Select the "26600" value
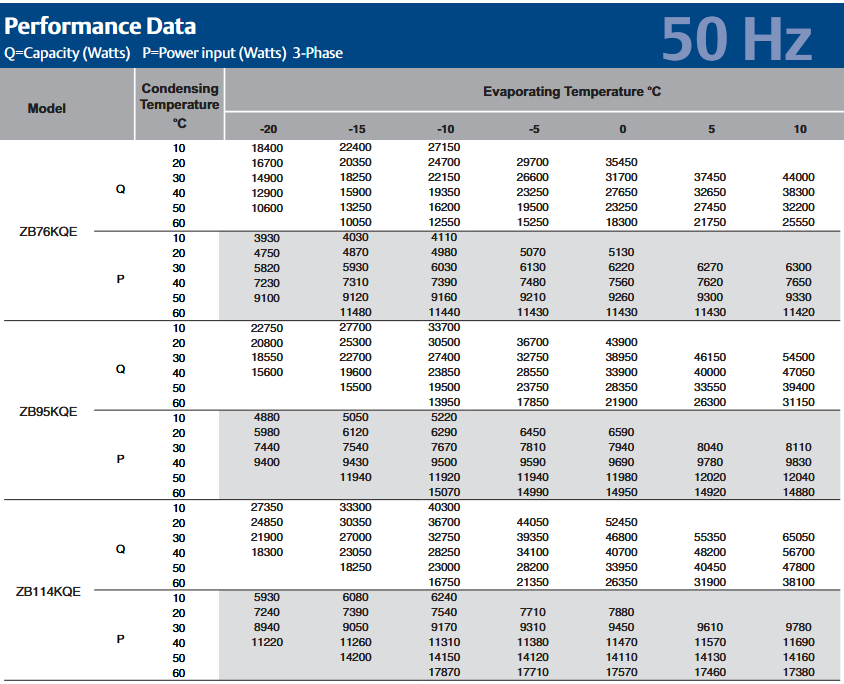Viewport: 844px width, 684px height. click(x=532, y=177)
